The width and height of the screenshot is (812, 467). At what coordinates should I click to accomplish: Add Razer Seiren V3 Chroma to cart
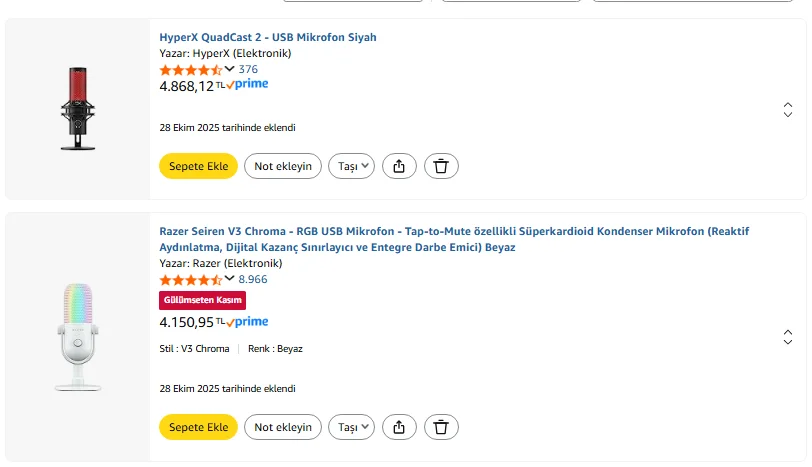[x=198, y=427]
